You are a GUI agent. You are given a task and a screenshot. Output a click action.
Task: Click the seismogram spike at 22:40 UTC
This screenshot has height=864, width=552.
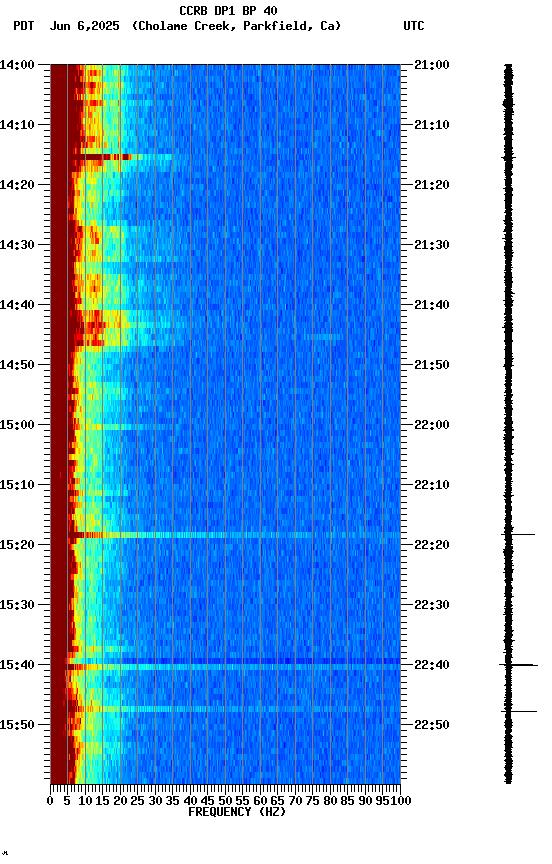coord(518,665)
